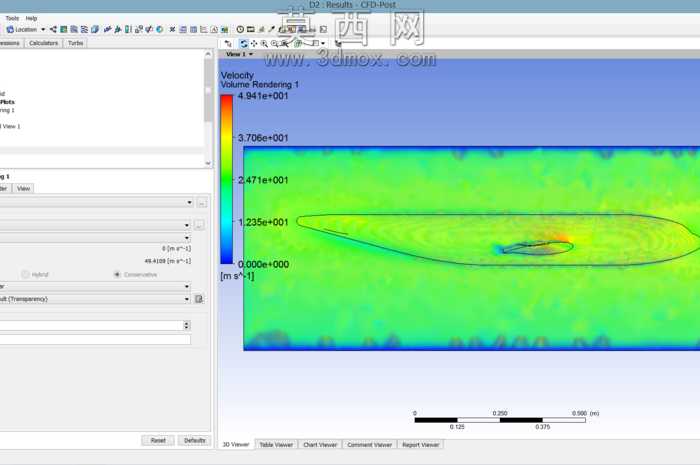Click the empty text field below the spin box
700x465 pixels.
tap(95, 340)
